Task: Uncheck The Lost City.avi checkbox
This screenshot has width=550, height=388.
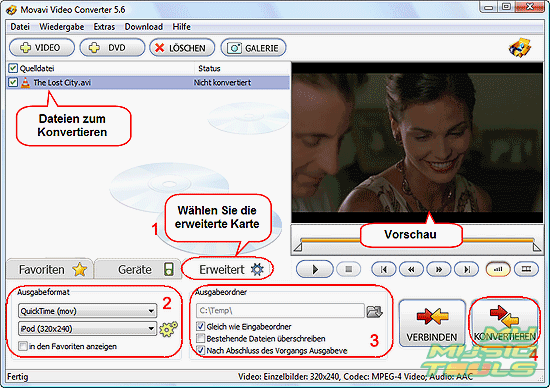Action: click(x=13, y=82)
